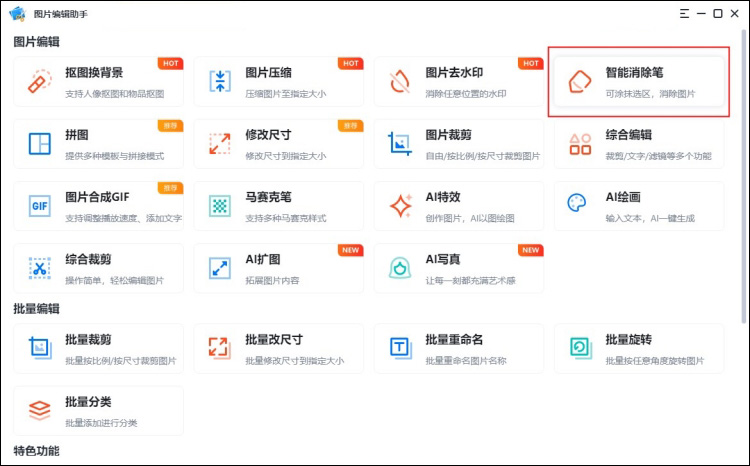Click description 拓展图片内容
This screenshot has width=750, height=466.
pyautogui.click(x=272, y=280)
